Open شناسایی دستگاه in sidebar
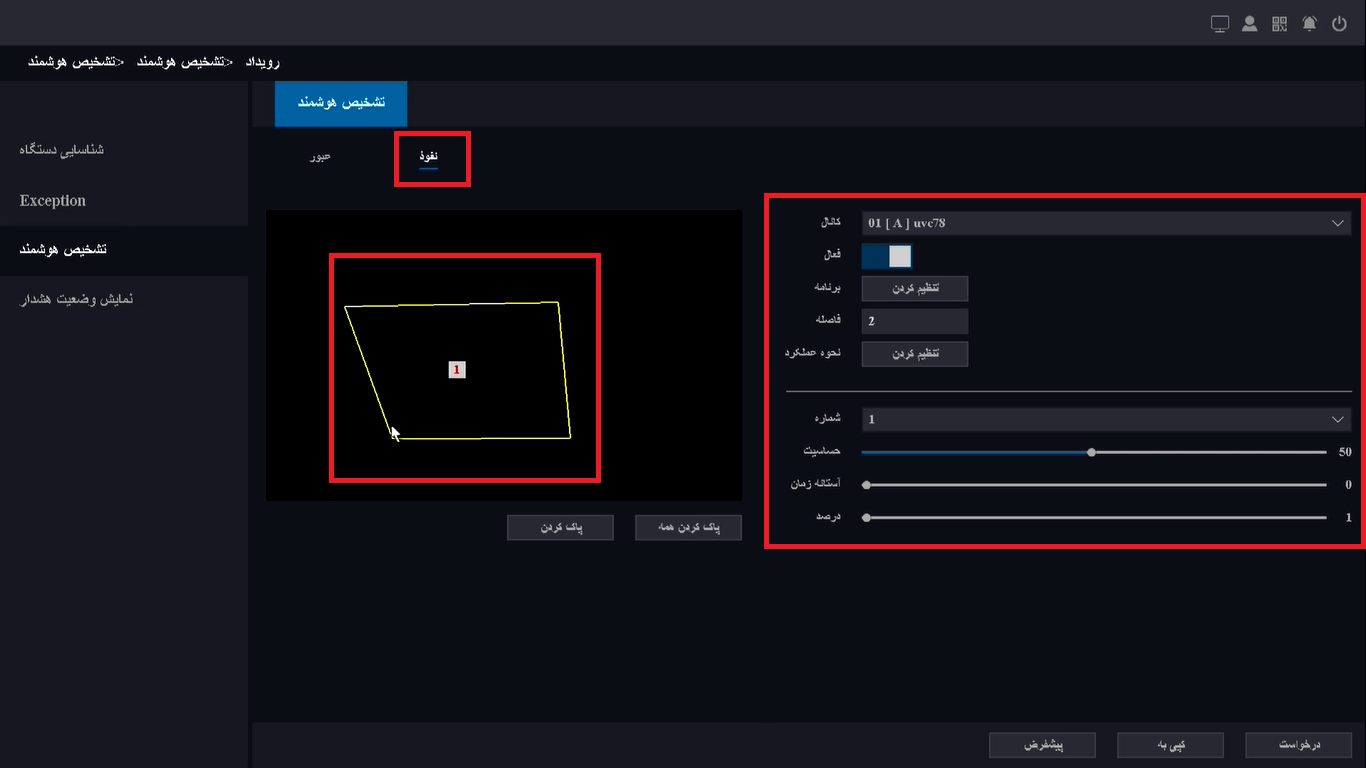The height and width of the screenshot is (768, 1366). 62,150
